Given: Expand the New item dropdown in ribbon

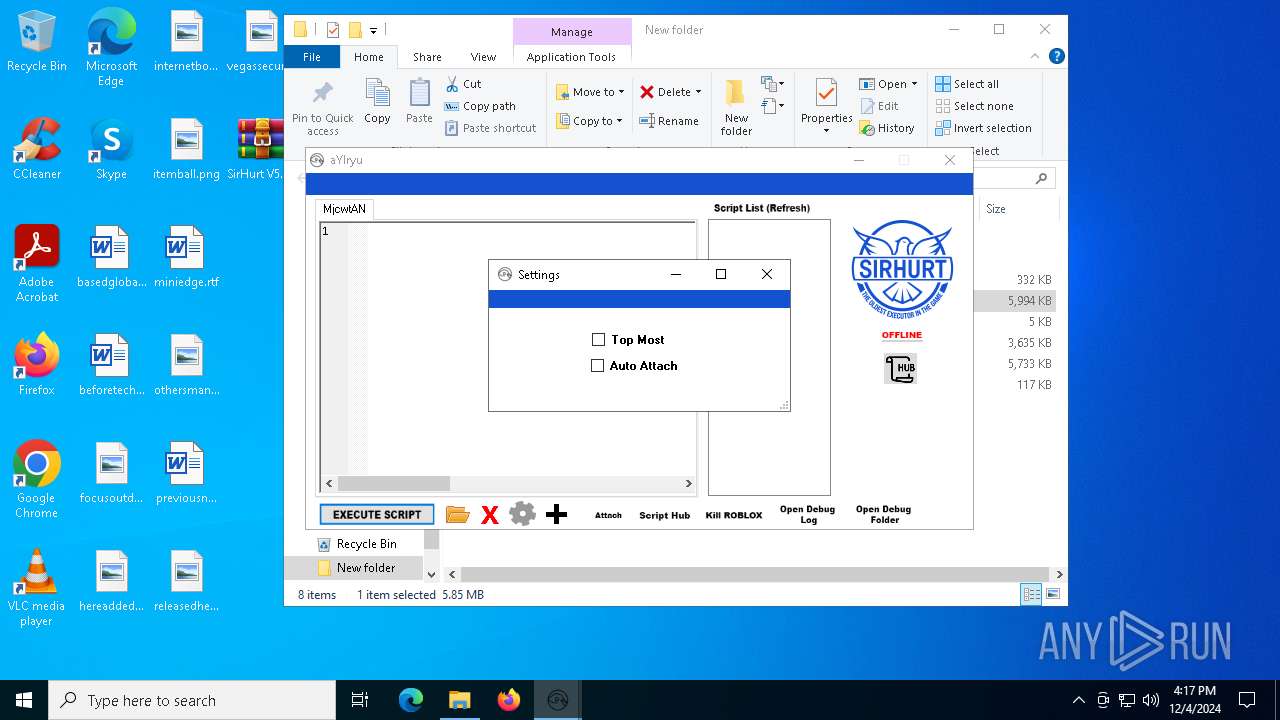Looking at the screenshot, I should pos(773,84).
